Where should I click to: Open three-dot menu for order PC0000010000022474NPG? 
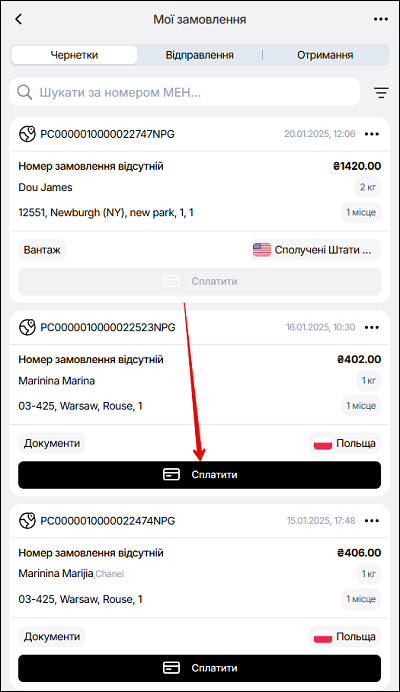(372, 520)
